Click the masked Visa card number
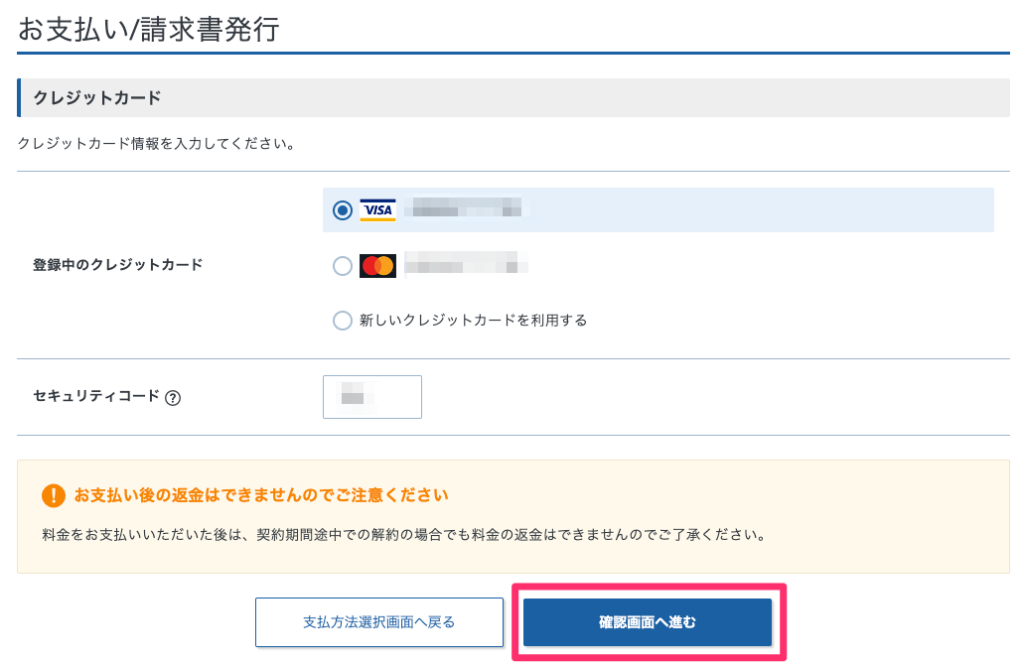Image resolution: width=1024 pixels, height=666 pixels. [466, 210]
